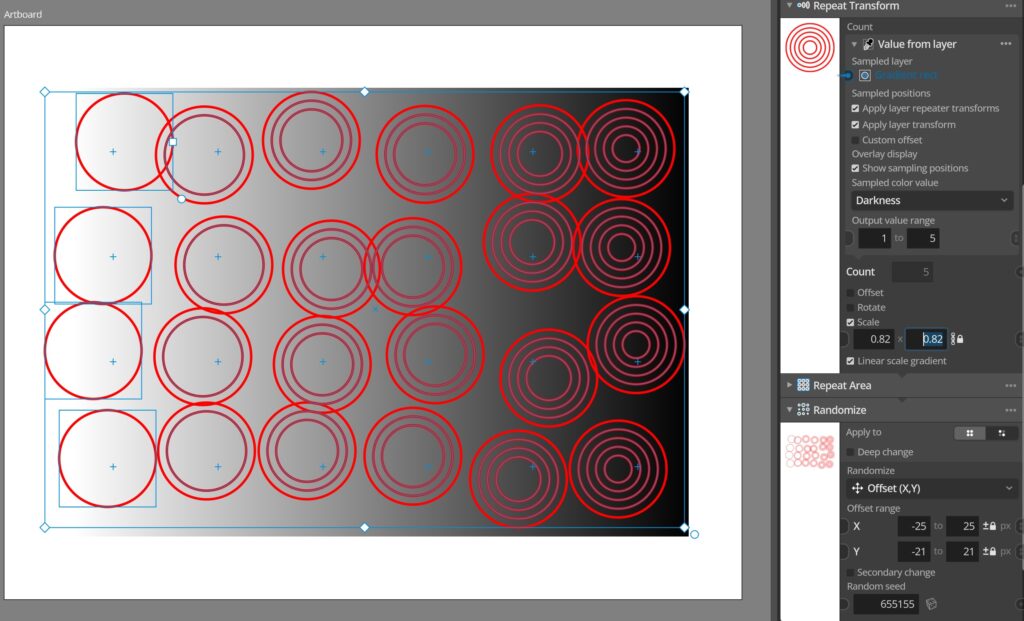Open the Randomize section ellipsis menu

pos(1011,410)
